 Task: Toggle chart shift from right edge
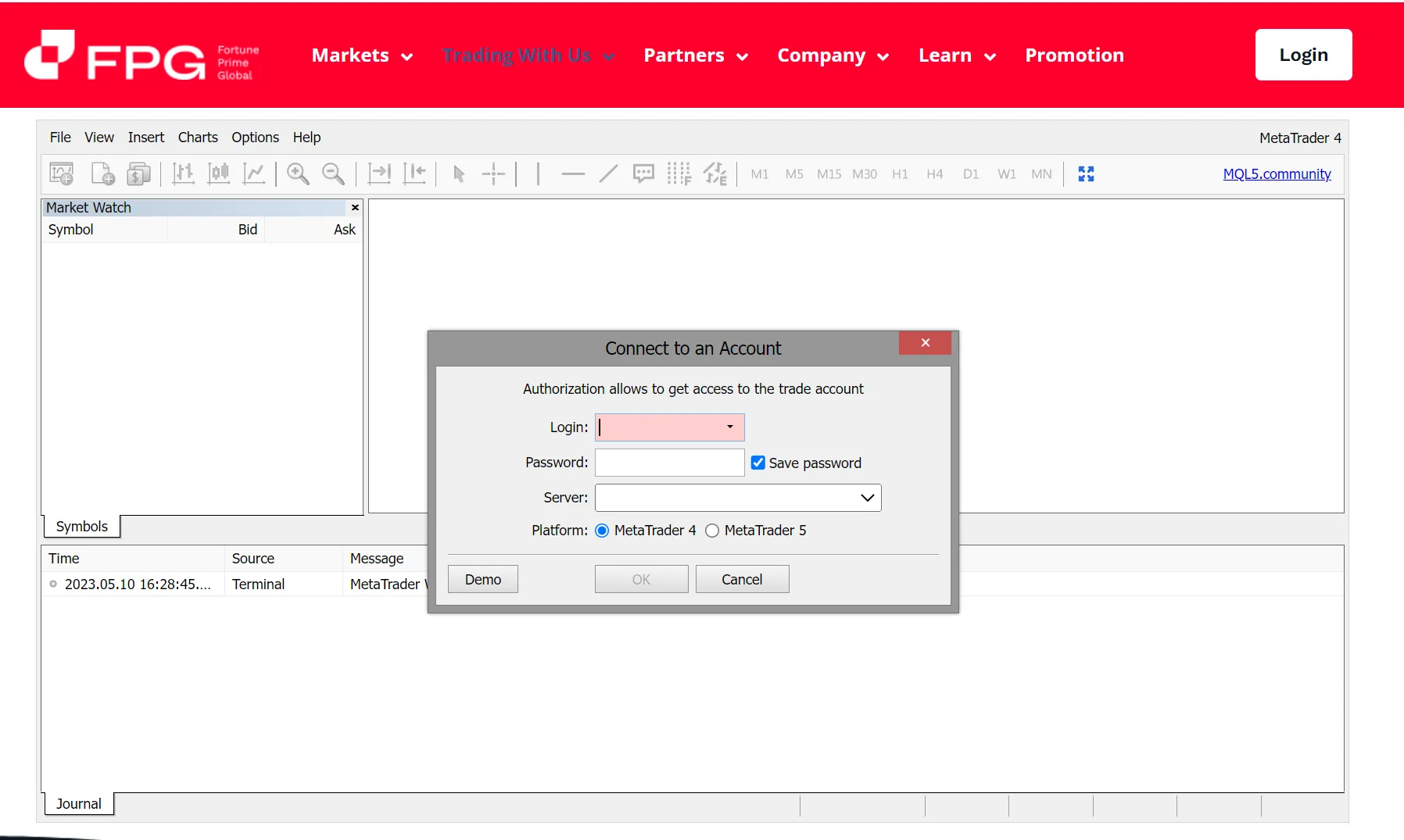click(414, 173)
